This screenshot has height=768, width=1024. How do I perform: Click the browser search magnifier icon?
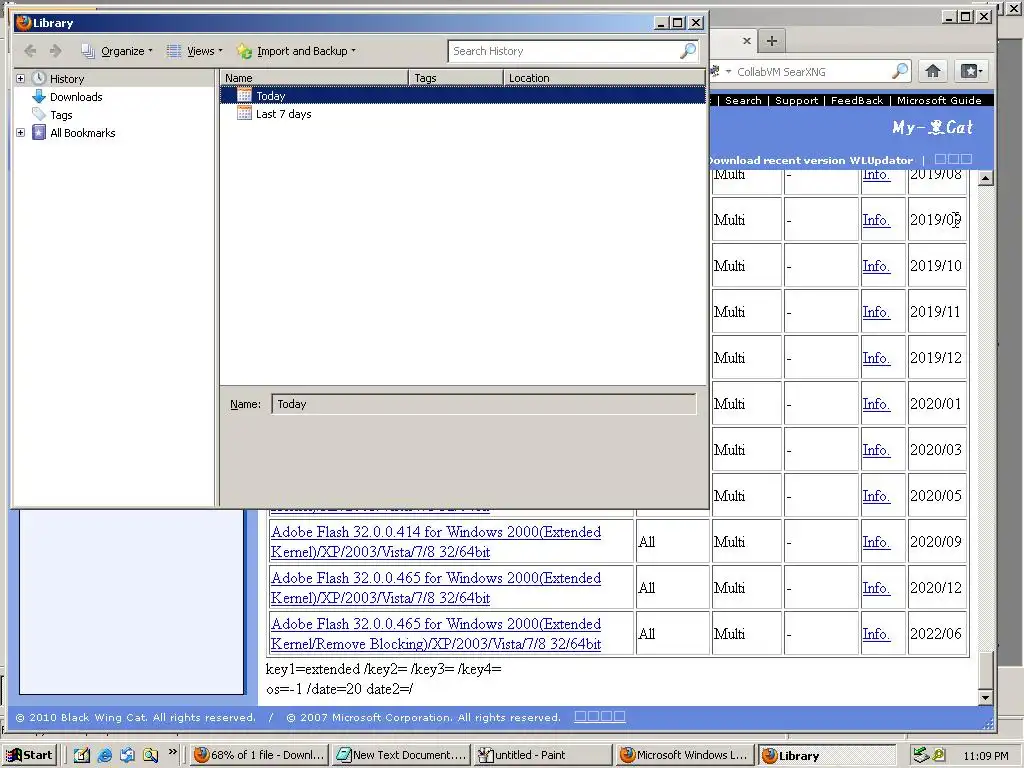[900, 71]
